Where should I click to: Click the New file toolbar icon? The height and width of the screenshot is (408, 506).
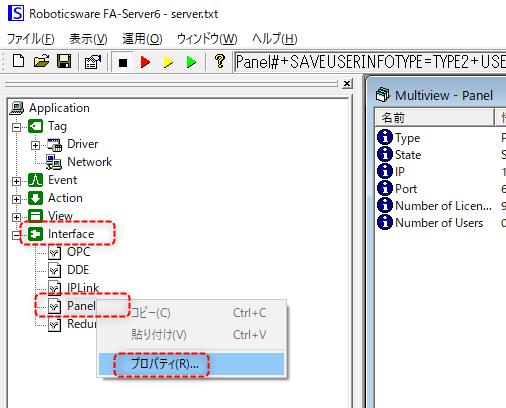18,62
